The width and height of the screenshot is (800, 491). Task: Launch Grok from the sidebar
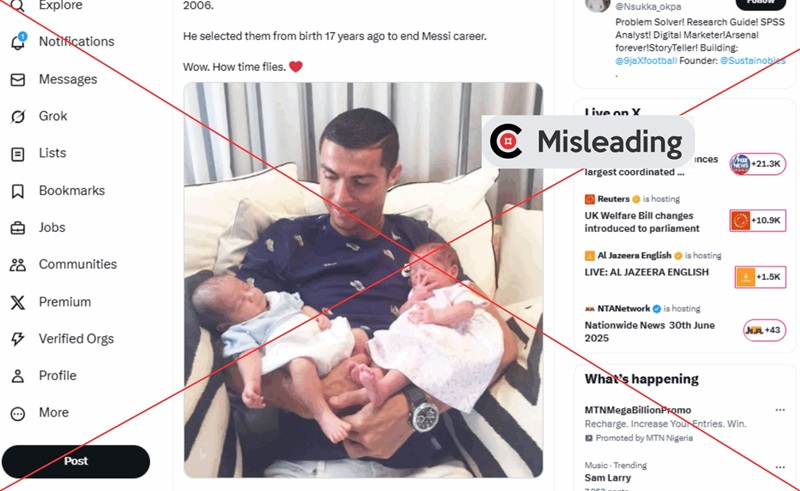tap(18, 116)
